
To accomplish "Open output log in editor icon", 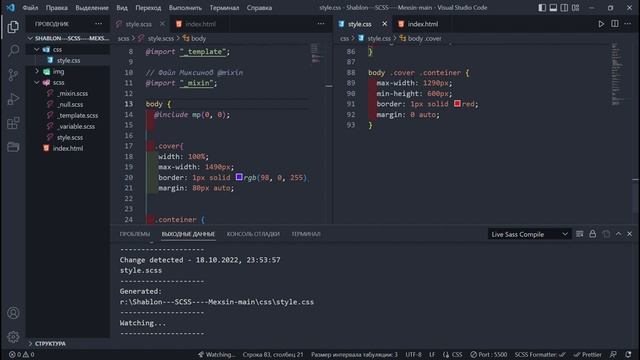I will coord(606,234).
